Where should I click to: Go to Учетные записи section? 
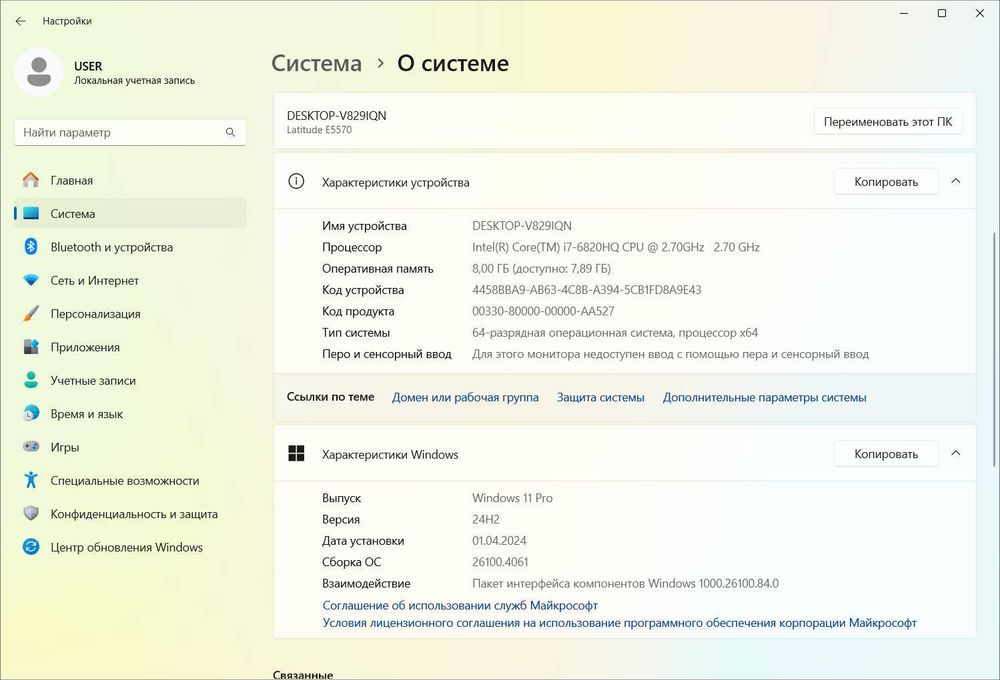coord(93,381)
